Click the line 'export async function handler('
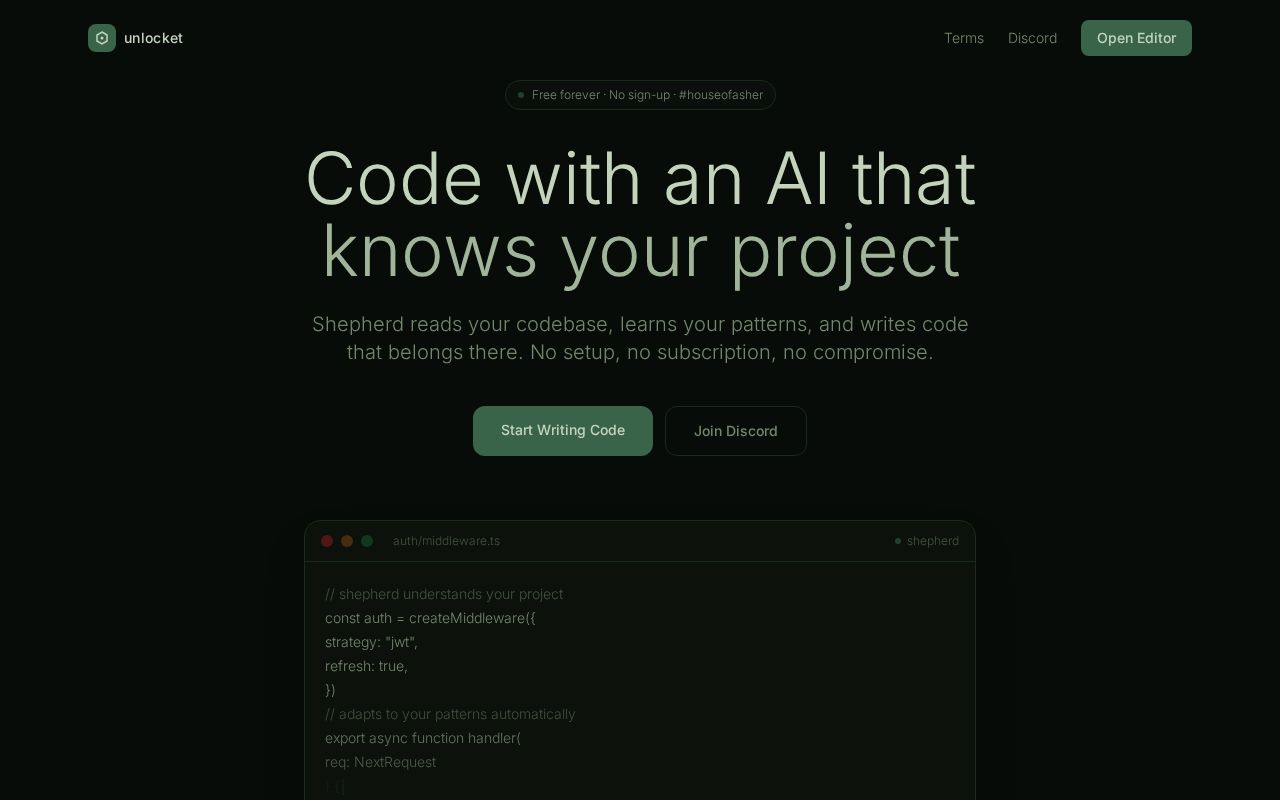Screen dimensions: 1280x800 pyautogui.click(x=423, y=738)
